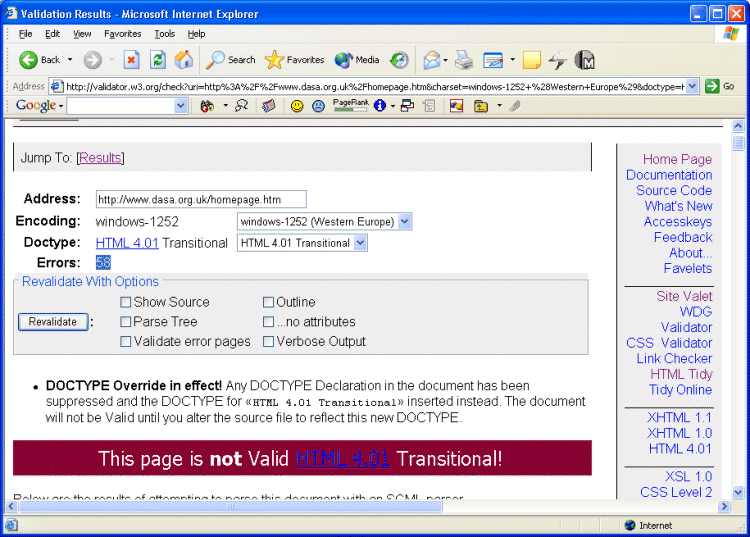Tick the Parse Tree checkbox
This screenshot has height=537, width=750.
click(x=125, y=322)
